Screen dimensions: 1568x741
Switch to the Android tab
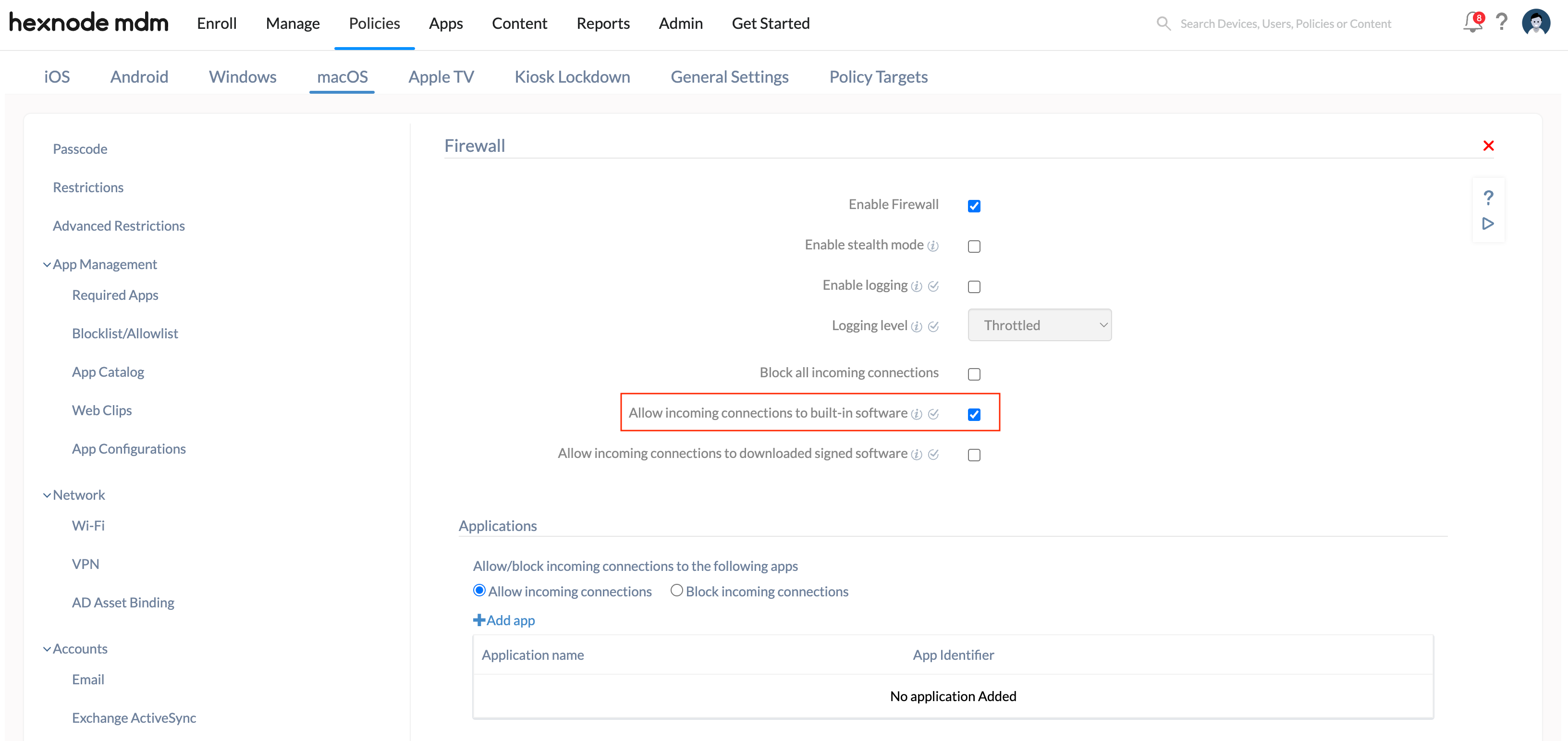click(139, 77)
